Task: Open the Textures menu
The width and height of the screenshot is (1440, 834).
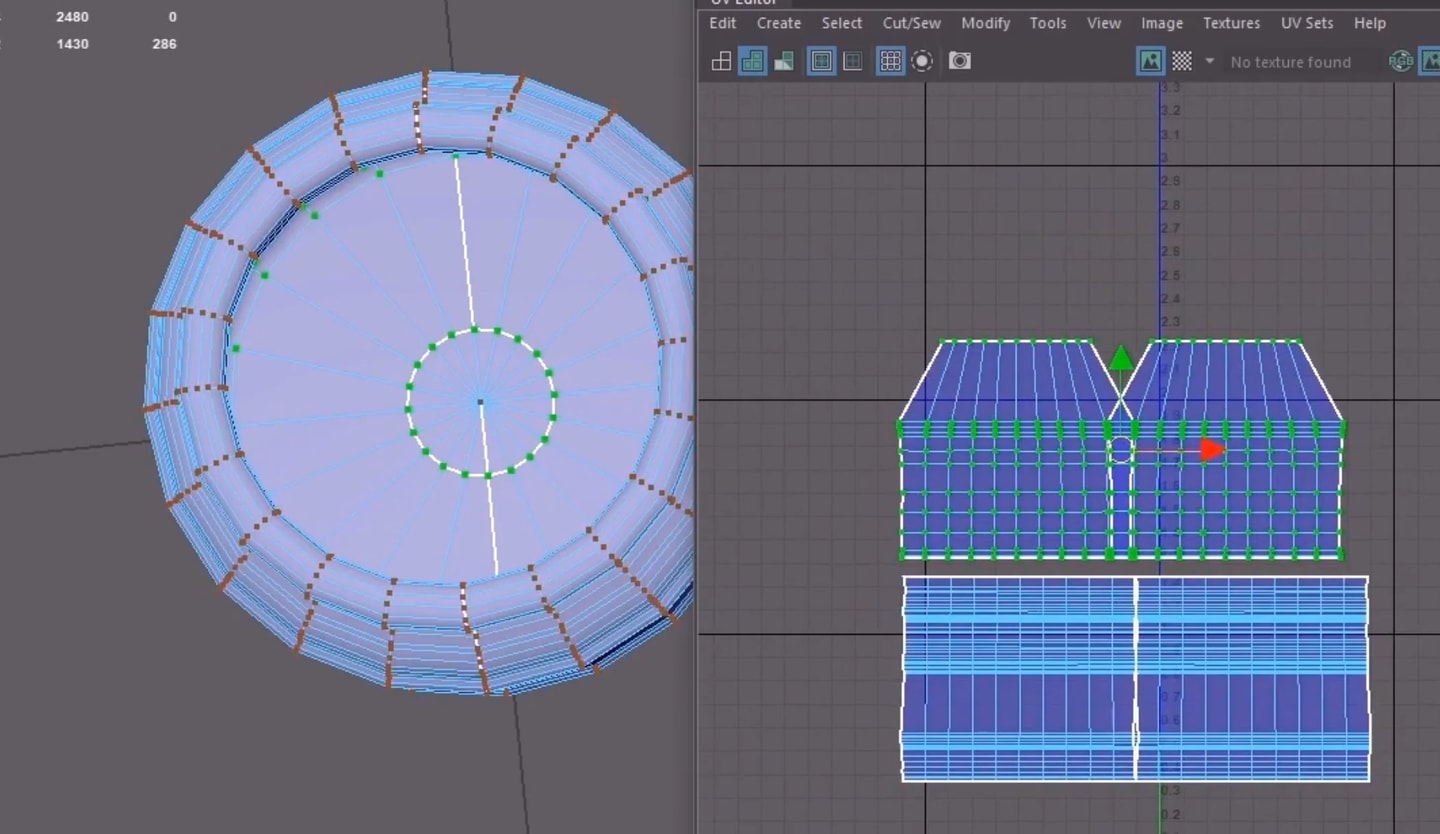Action: point(1231,23)
